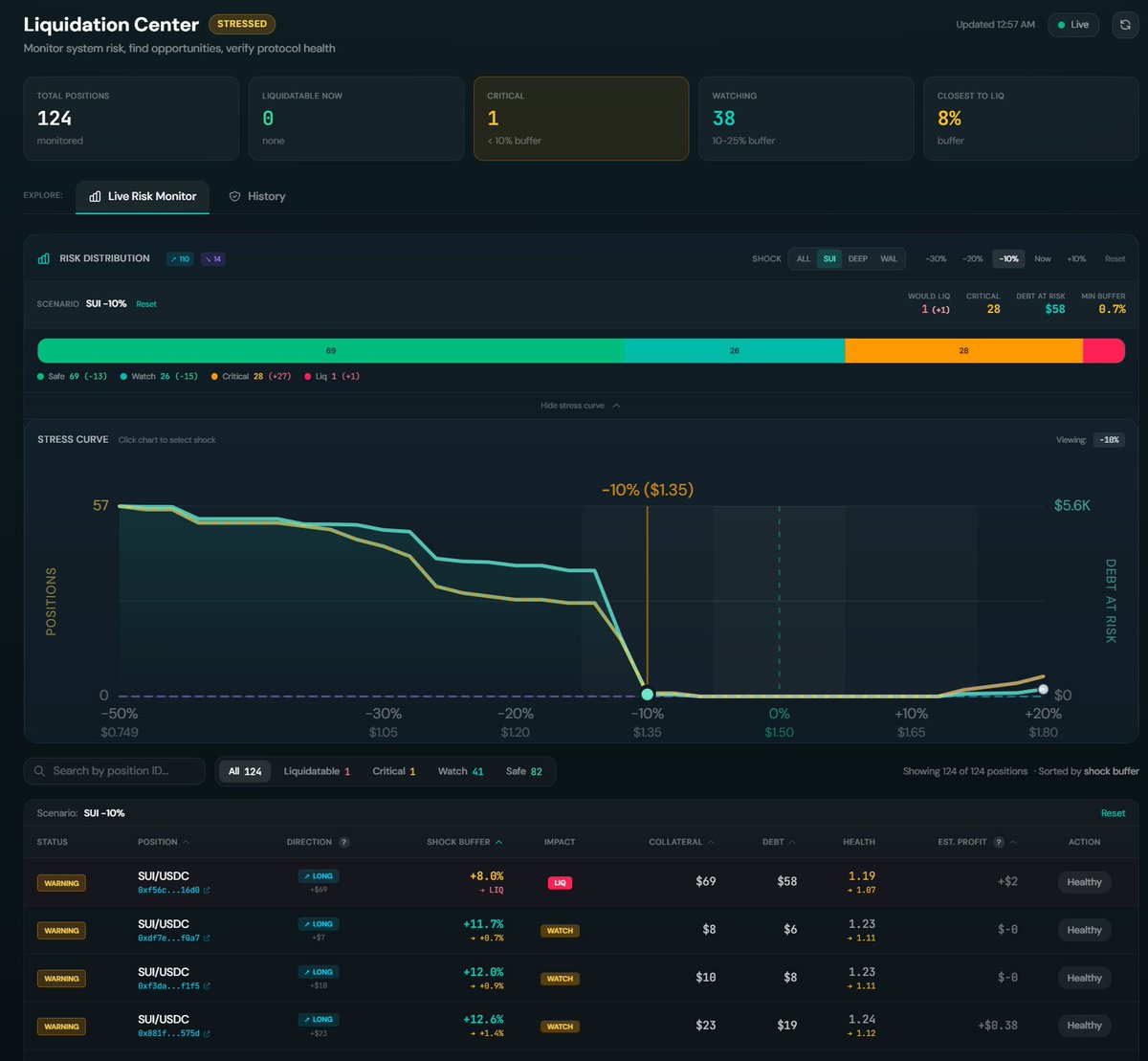Set shock scenario to -10%
1148x1061 pixels.
pos(1008,258)
